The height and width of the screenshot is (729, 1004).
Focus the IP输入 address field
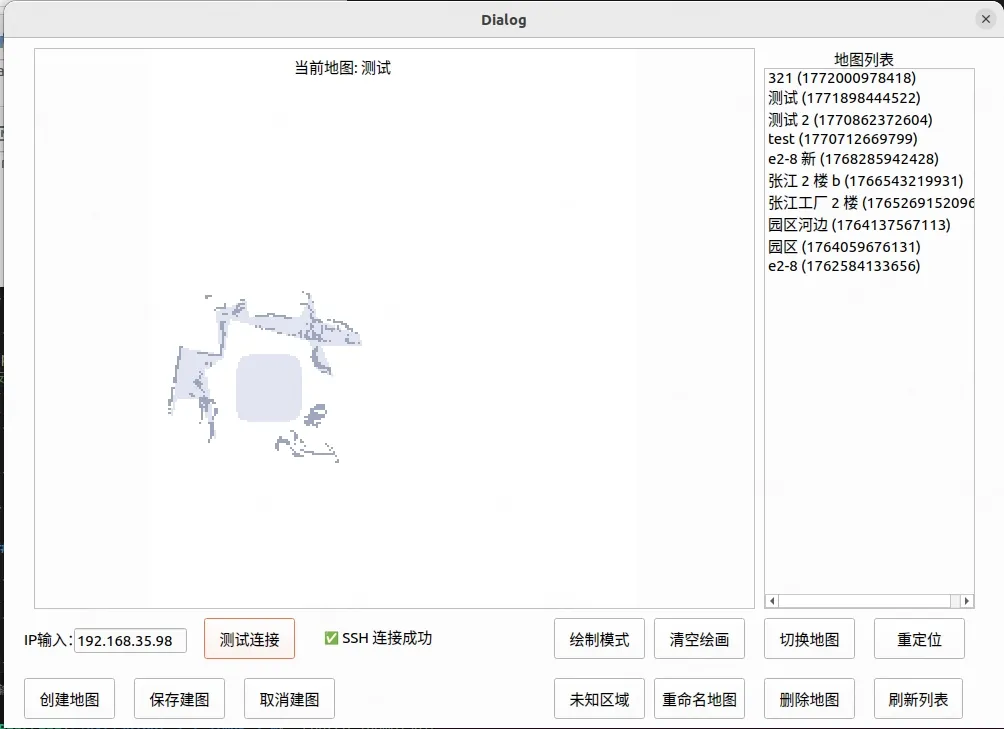tap(130, 640)
